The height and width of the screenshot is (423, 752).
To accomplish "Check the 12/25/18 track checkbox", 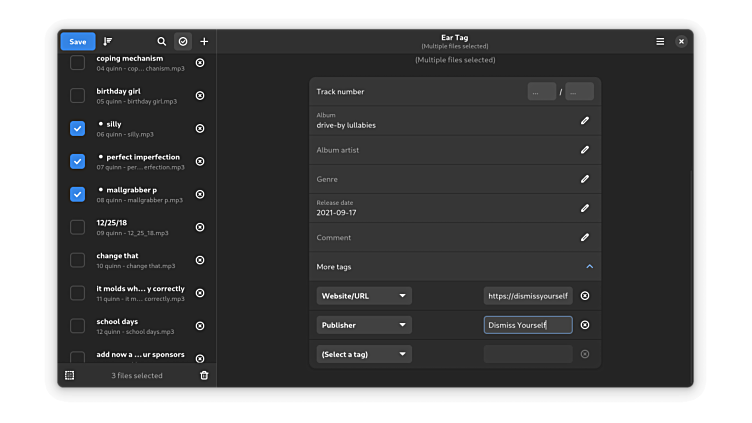I will [77, 227].
